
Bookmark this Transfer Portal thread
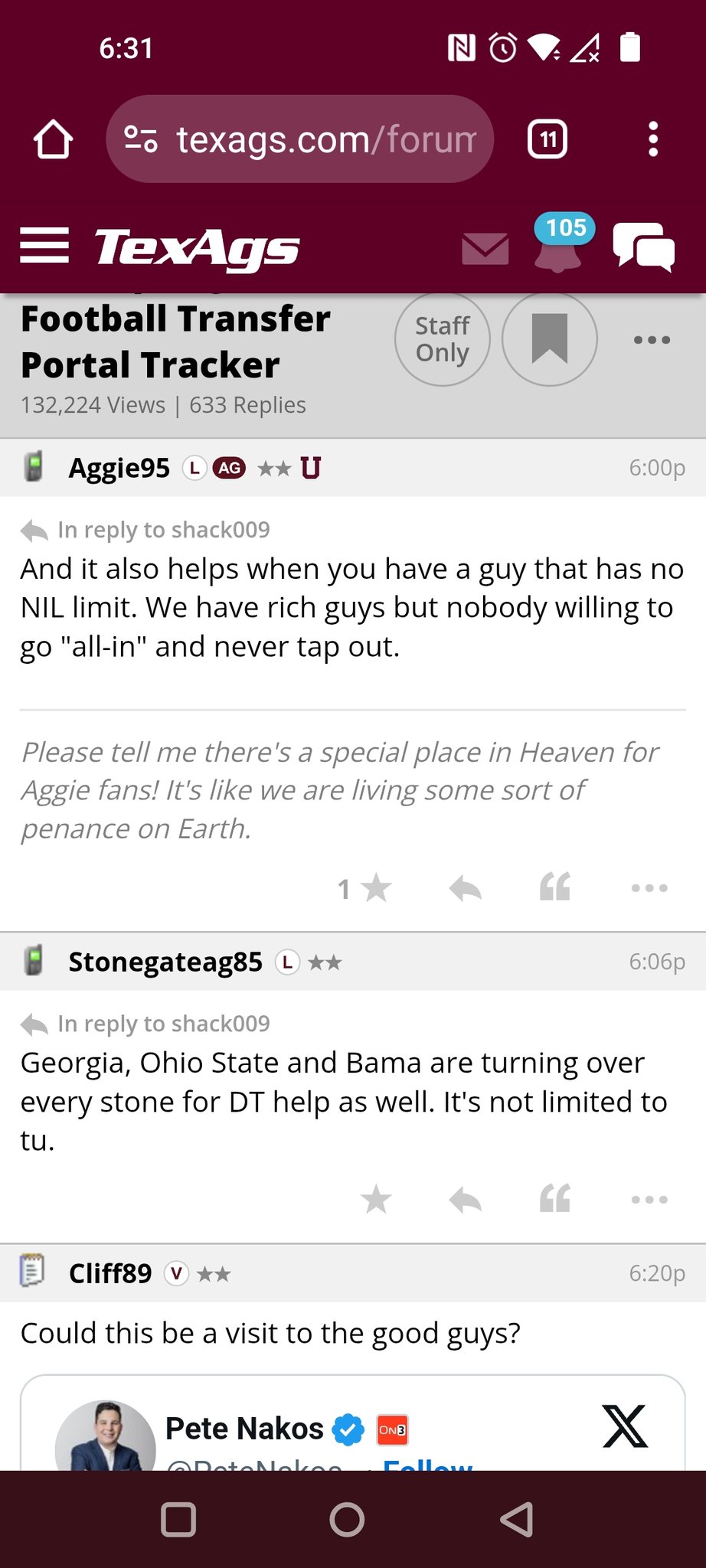[549, 339]
